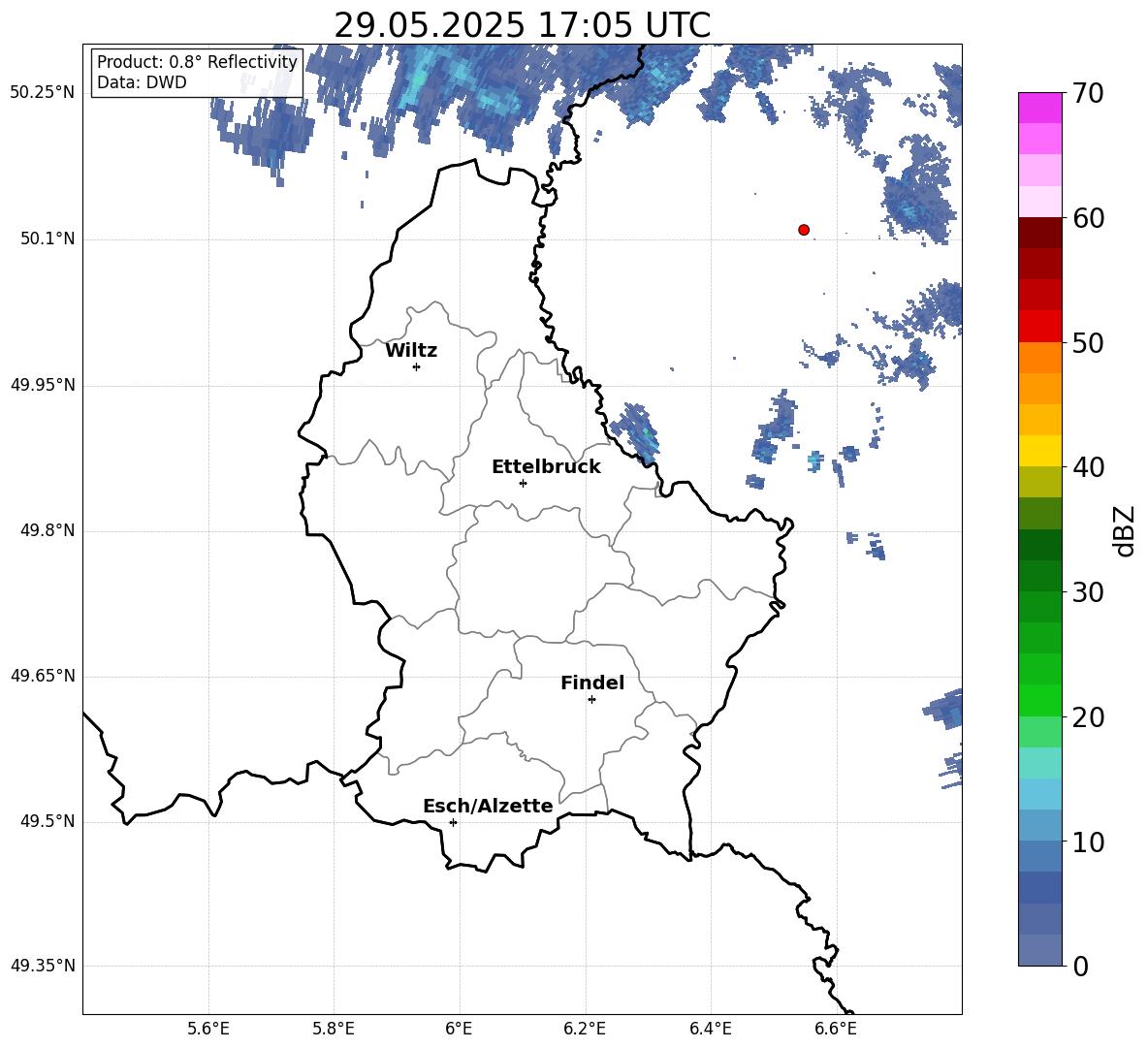Click the Findel station cross marker

pos(591,700)
